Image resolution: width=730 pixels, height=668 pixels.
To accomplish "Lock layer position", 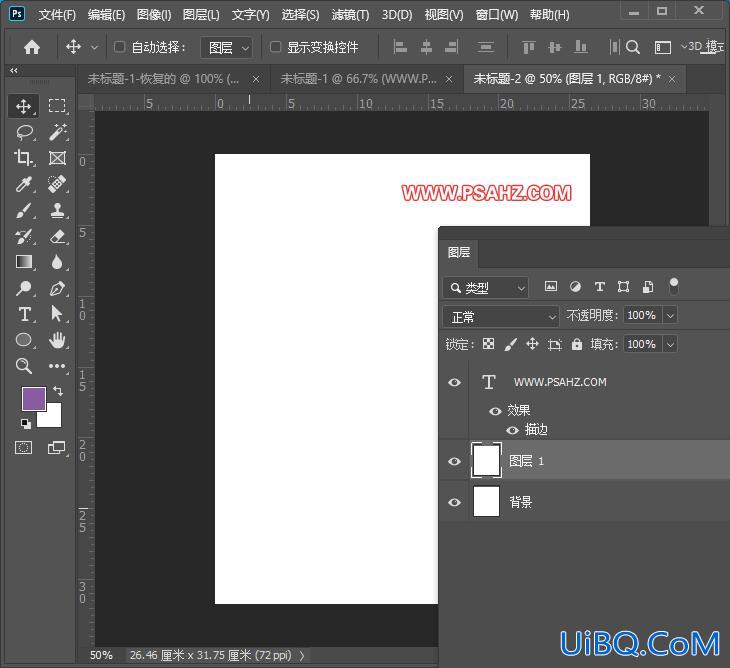I will point(533,344).
